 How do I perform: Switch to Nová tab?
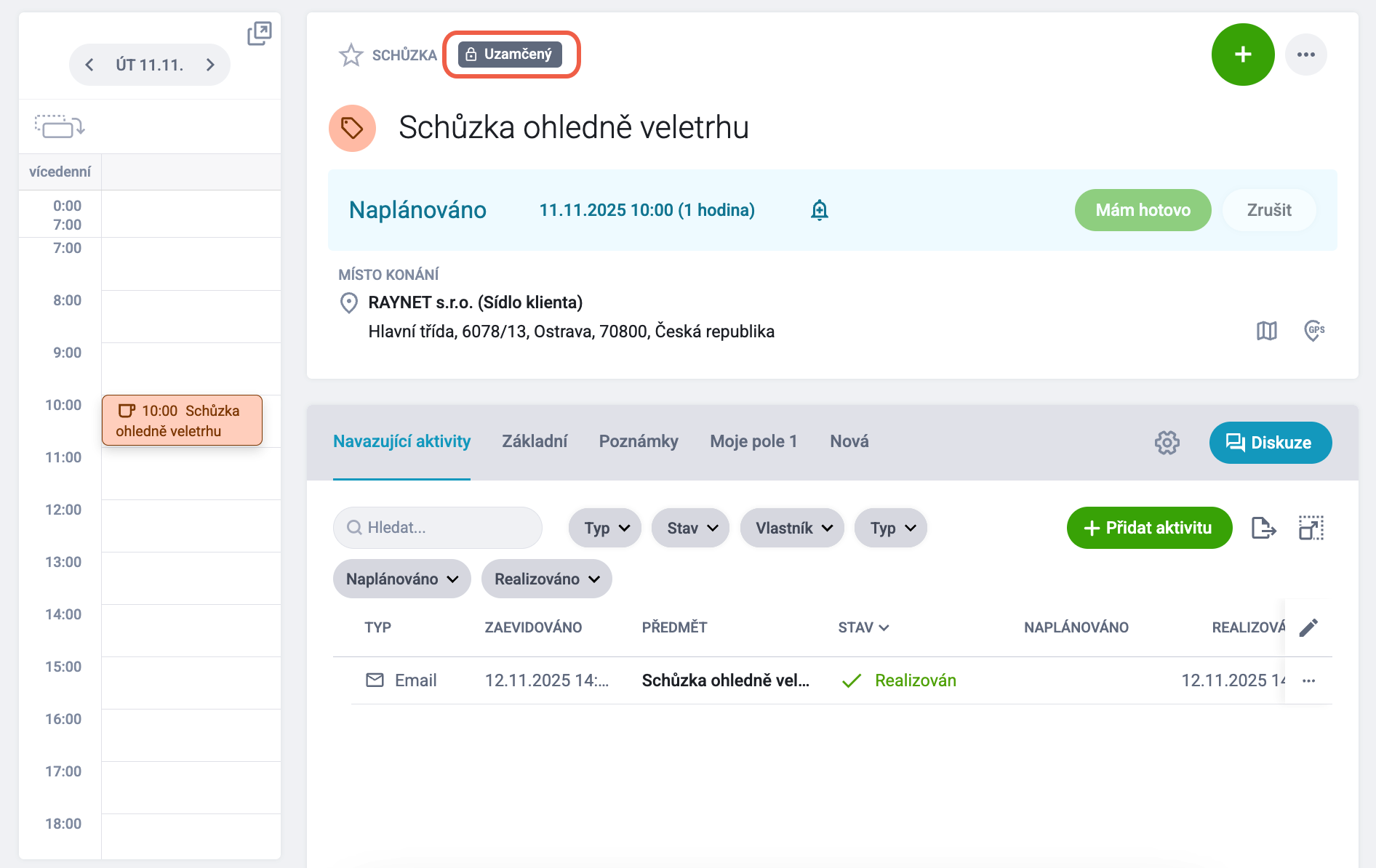coord(849,441)
